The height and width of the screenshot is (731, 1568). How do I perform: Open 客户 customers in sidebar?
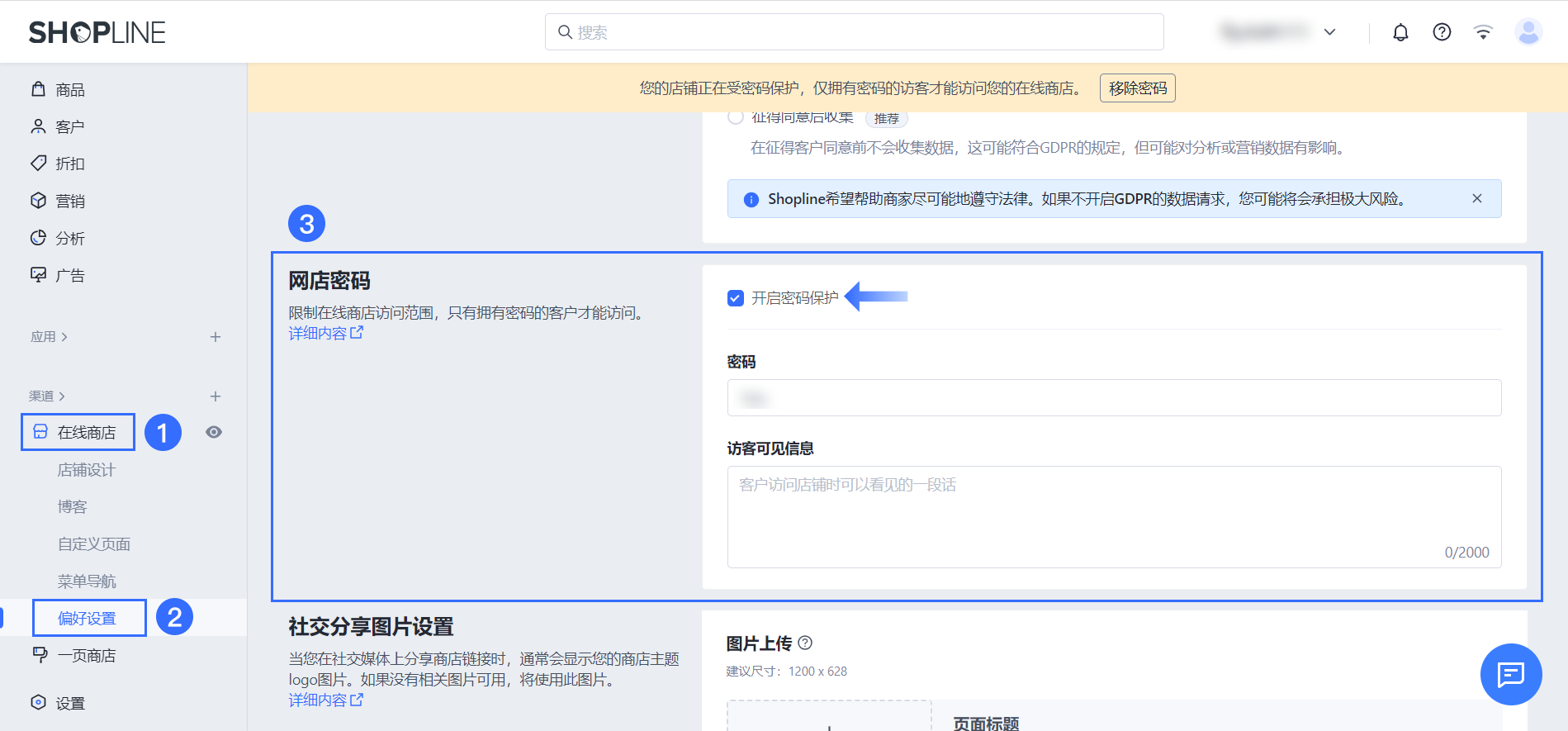(70, 126)
